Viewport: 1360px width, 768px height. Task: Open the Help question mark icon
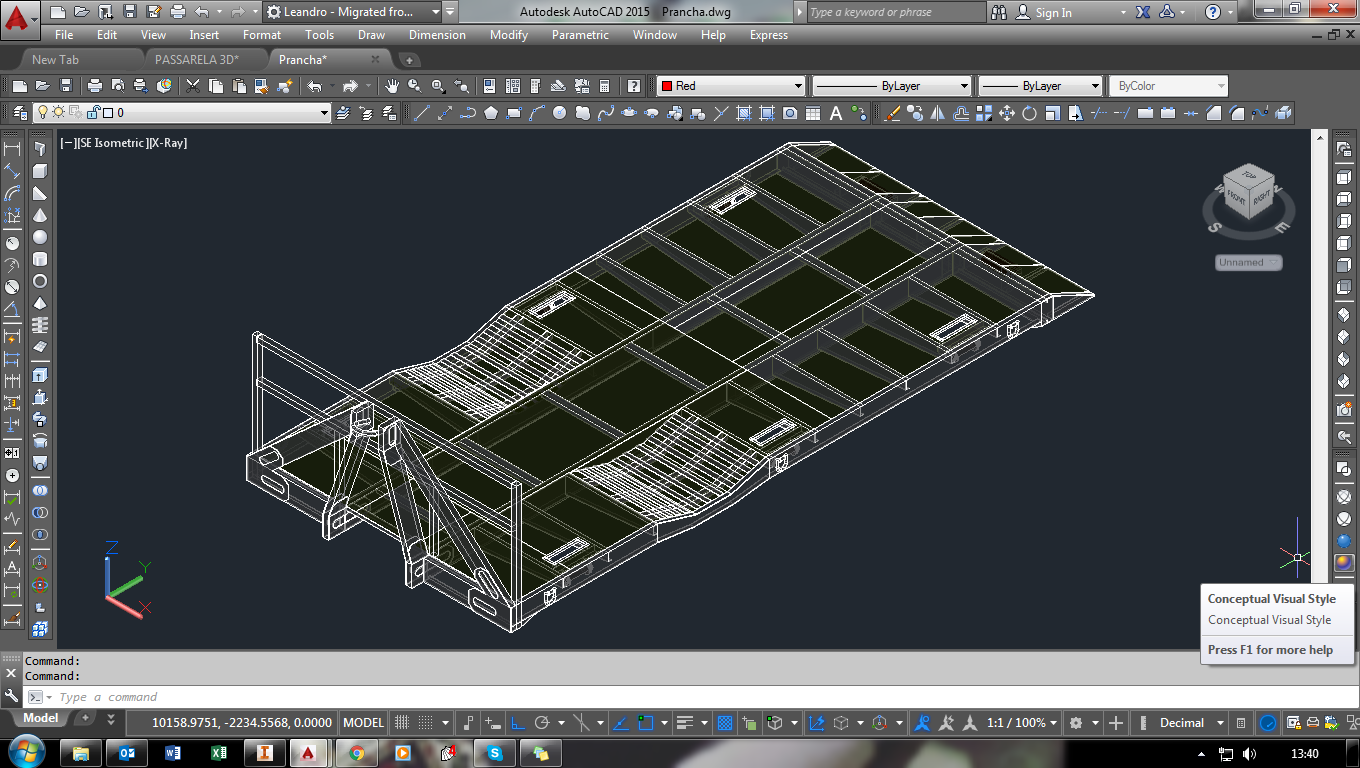coord(633,86)
